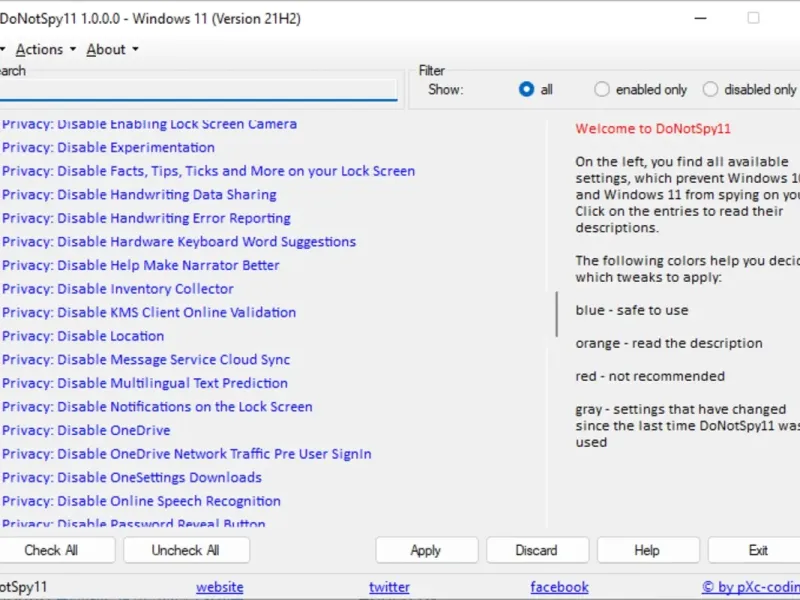Expand the About dropdown arrow
Screen dimensions: 800x600
pos(135,49)
